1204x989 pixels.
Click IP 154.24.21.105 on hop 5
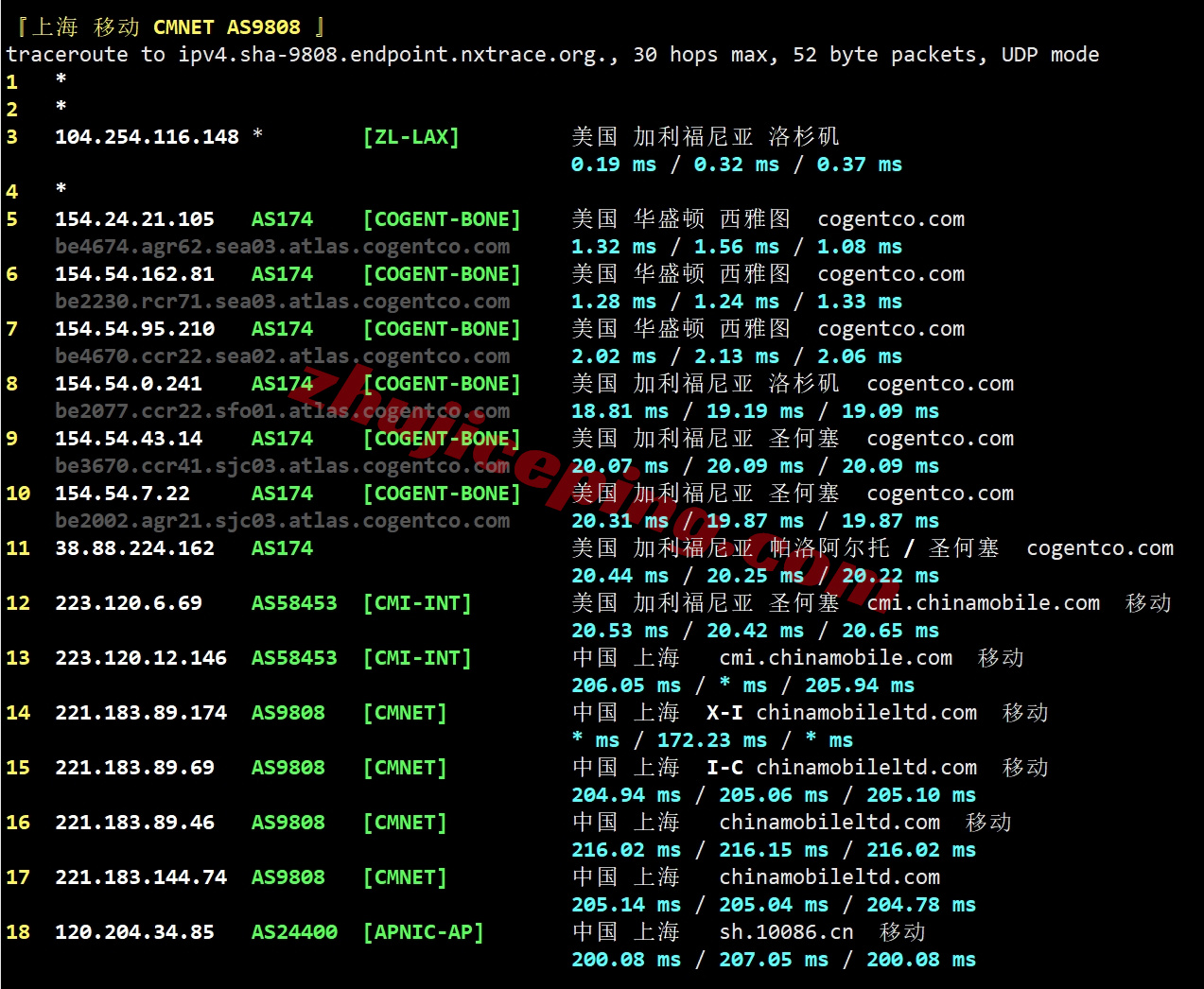tap(134, 219)
